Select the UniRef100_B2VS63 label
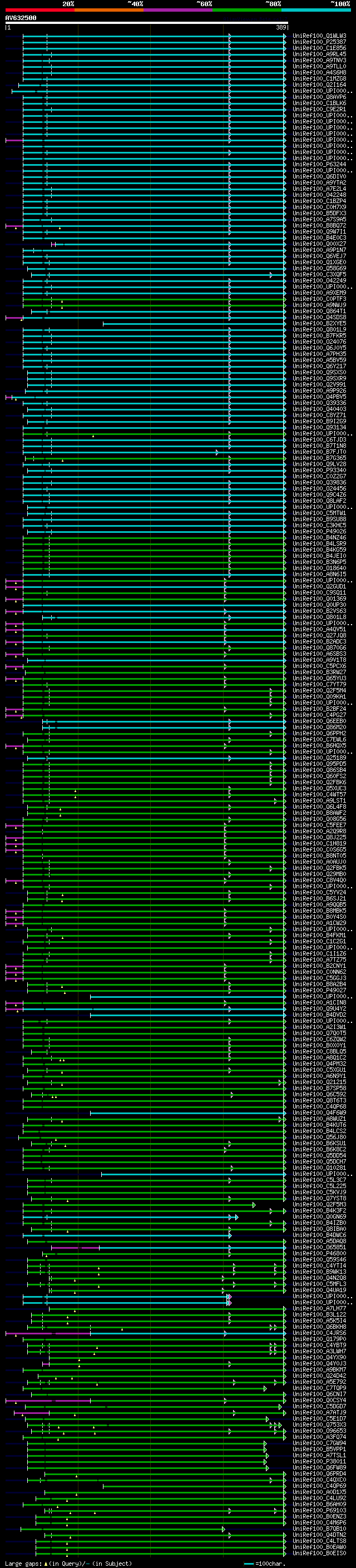 click(319, 611)
